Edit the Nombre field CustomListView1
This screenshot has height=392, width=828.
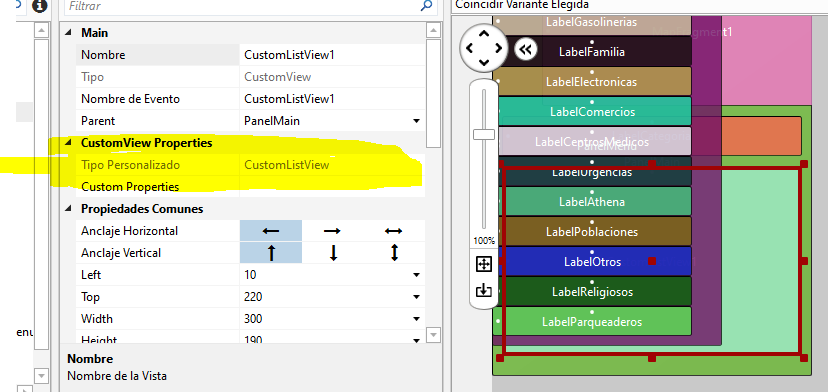(332, 55)
